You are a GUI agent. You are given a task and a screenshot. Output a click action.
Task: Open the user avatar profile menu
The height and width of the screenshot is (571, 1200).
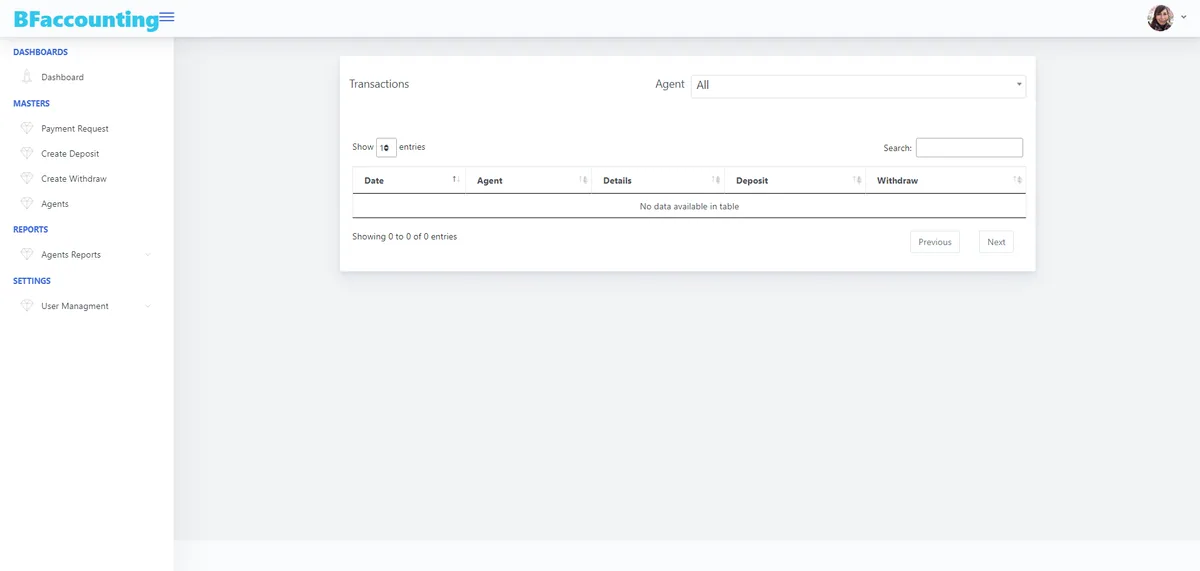(1160, 18)
